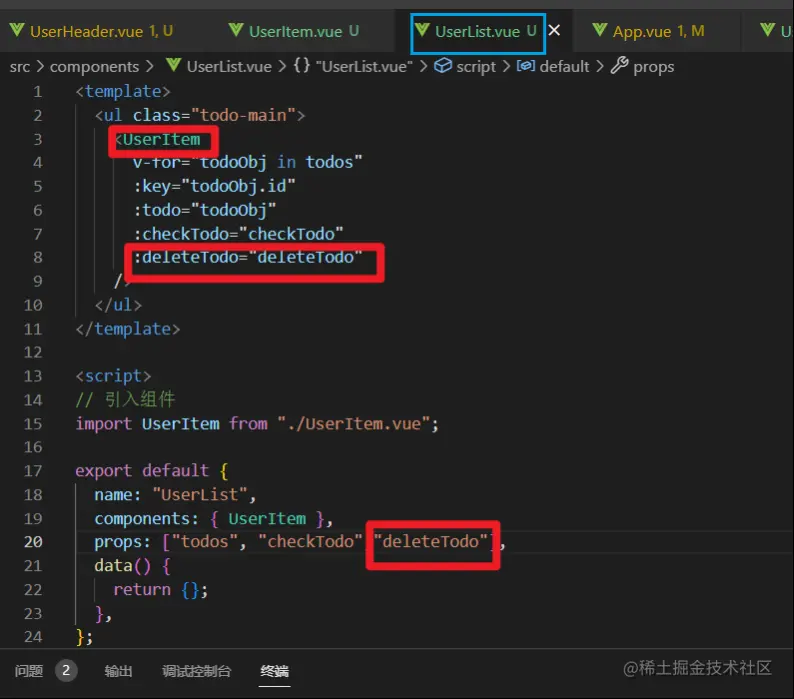Click the wrench icon beside props
This screenshot has width=794, height=699.
pyautogui.click(x=619, y=65)
